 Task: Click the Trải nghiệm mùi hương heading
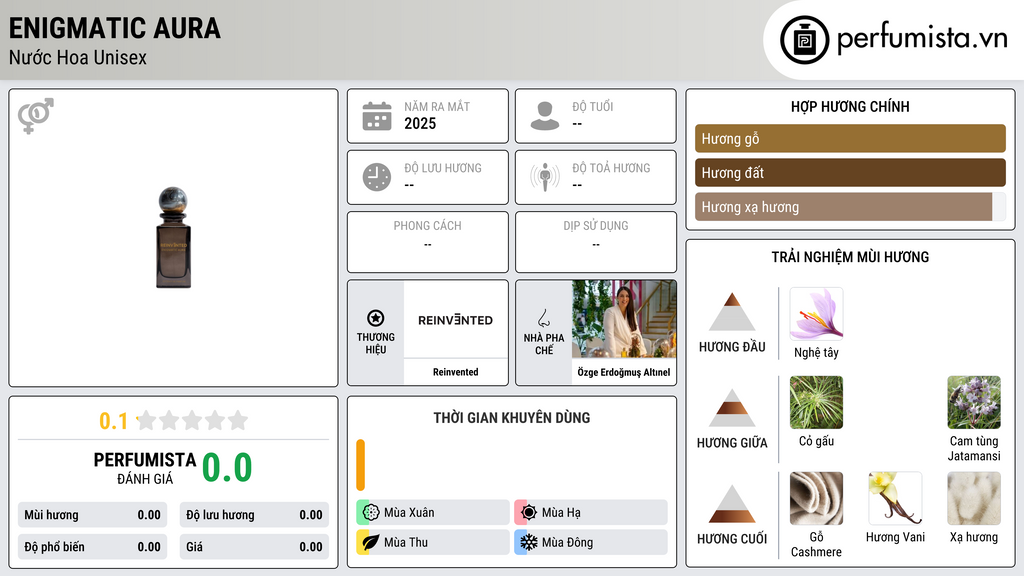pos(850,257)
